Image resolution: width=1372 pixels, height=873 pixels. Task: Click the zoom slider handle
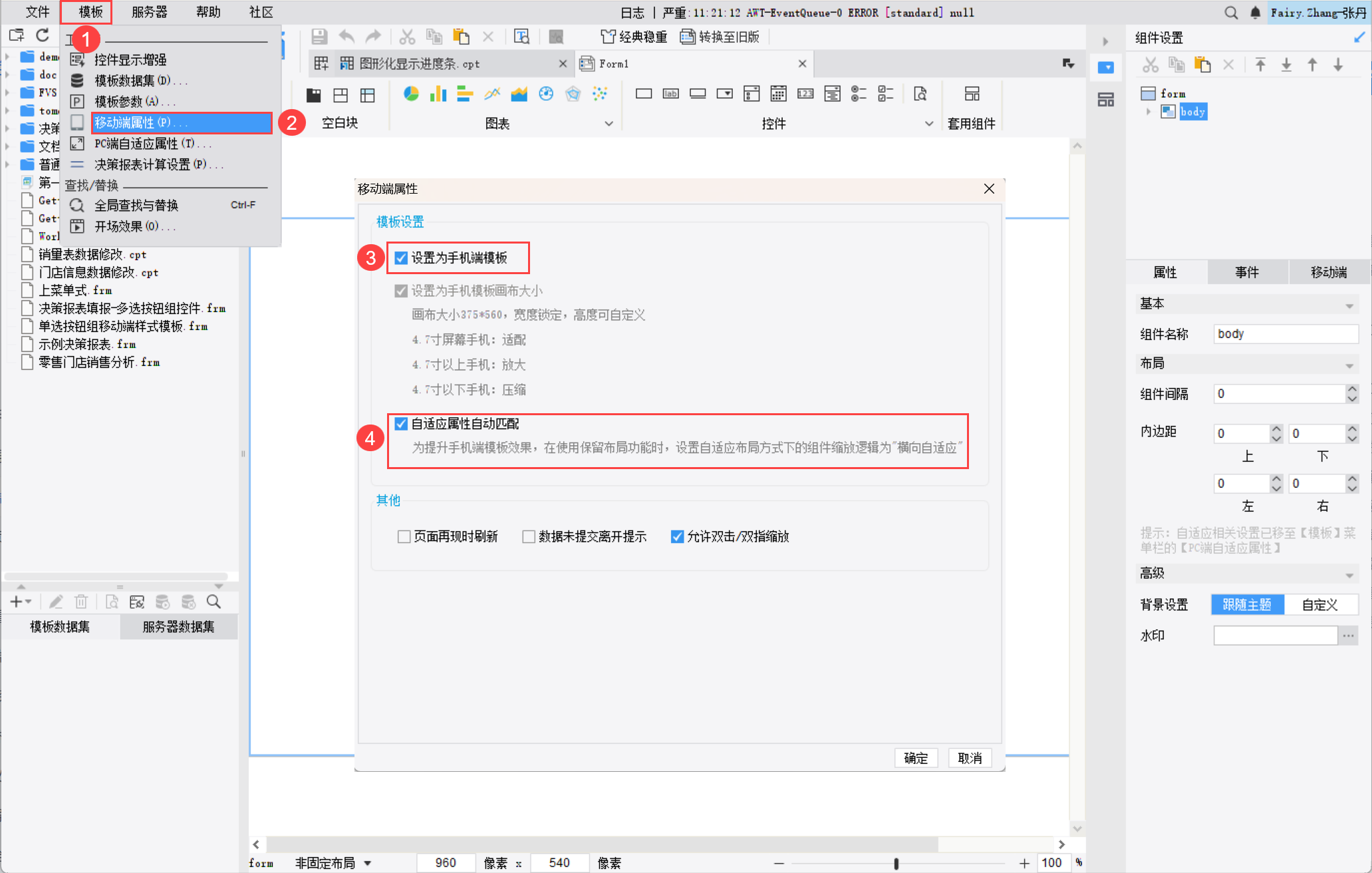click(896, 863)
